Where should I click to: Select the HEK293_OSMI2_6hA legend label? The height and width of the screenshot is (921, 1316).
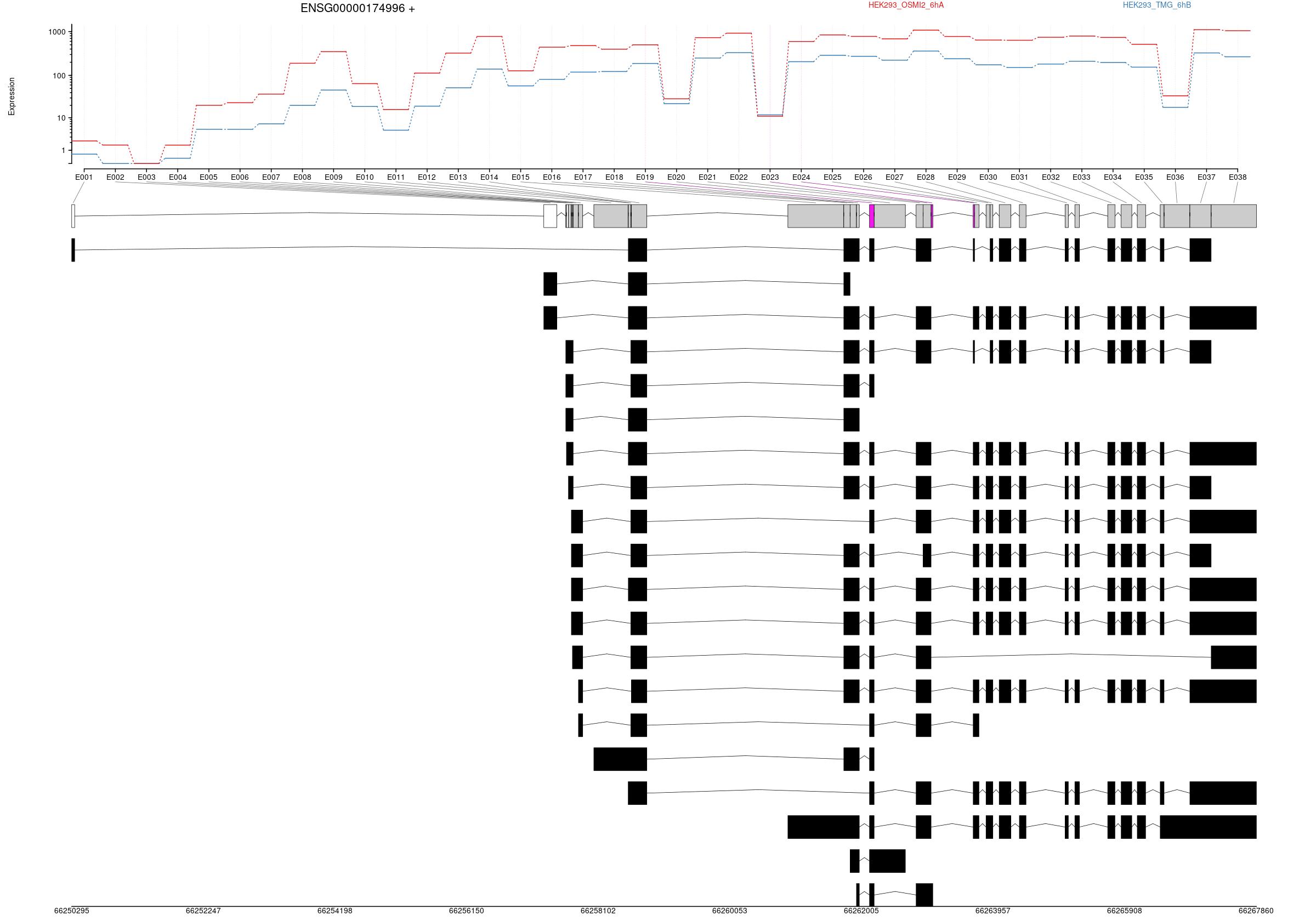(906, 5)
